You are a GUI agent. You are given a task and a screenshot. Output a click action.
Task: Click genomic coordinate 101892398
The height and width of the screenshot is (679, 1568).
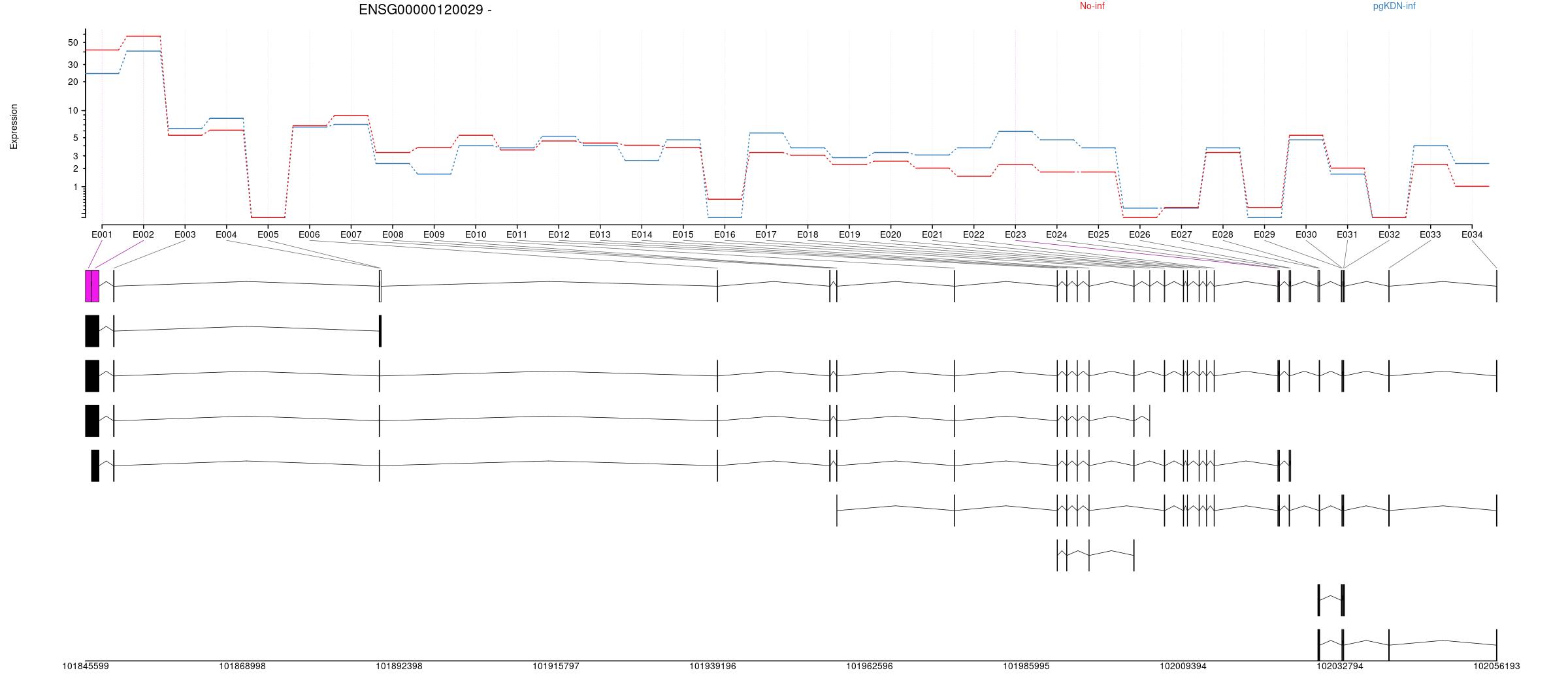pos(399,667)
